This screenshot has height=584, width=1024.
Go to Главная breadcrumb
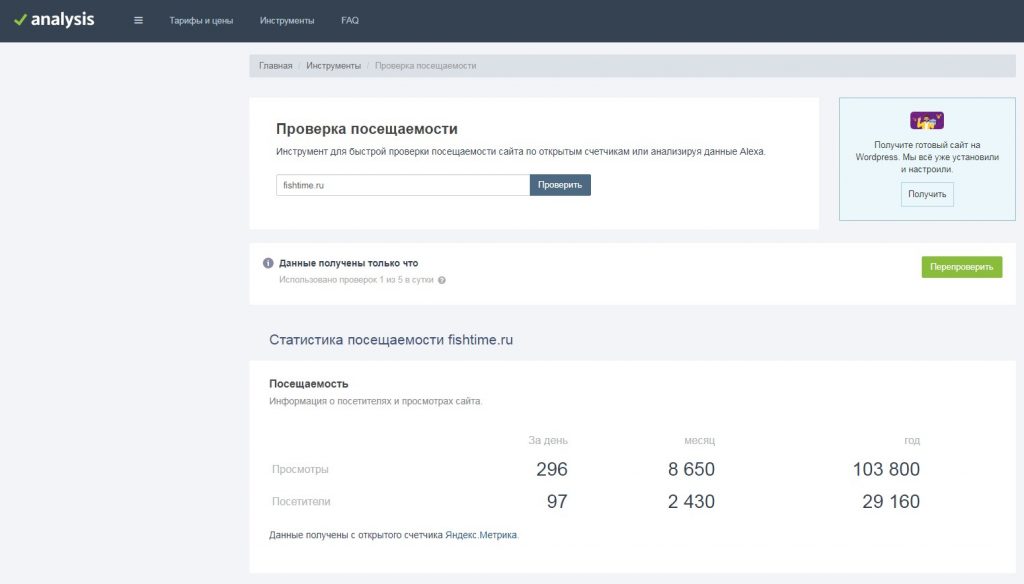[x=276, y=65]
